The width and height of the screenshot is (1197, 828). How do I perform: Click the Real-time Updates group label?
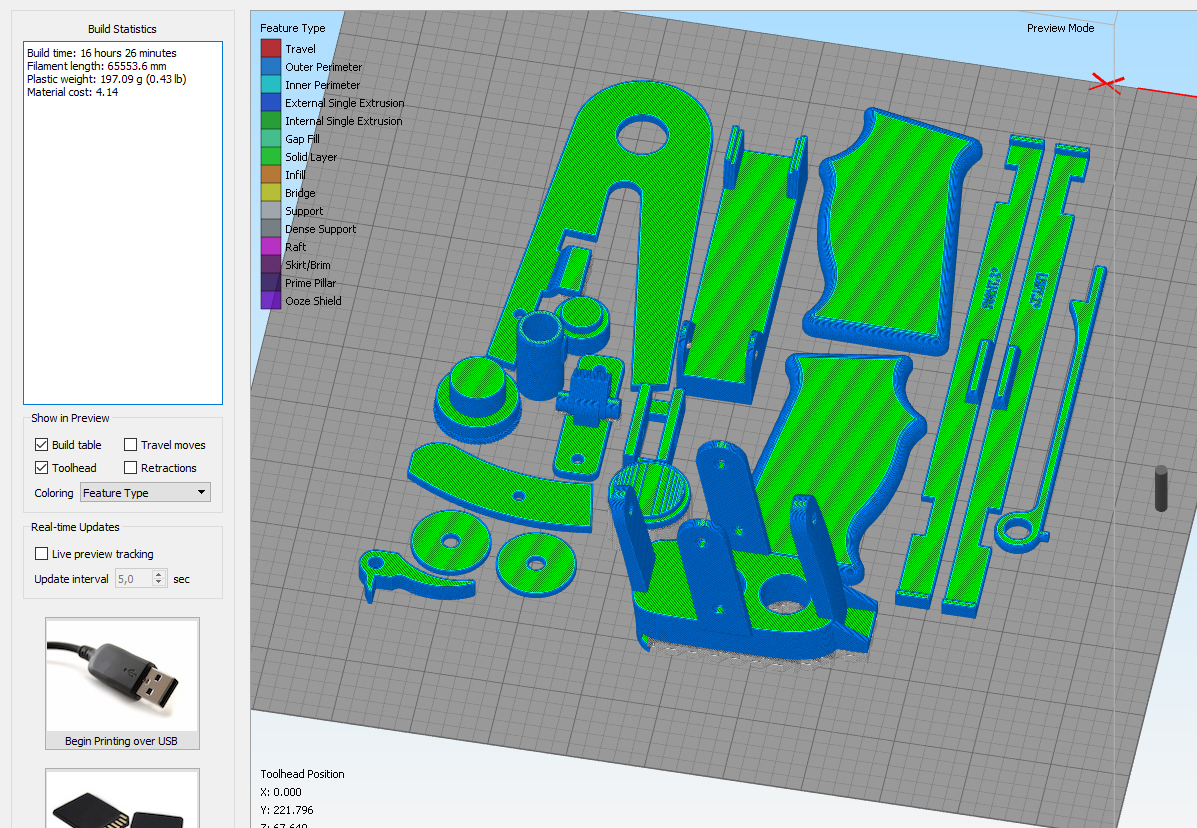pyautogui.click(x=76, y=527)
